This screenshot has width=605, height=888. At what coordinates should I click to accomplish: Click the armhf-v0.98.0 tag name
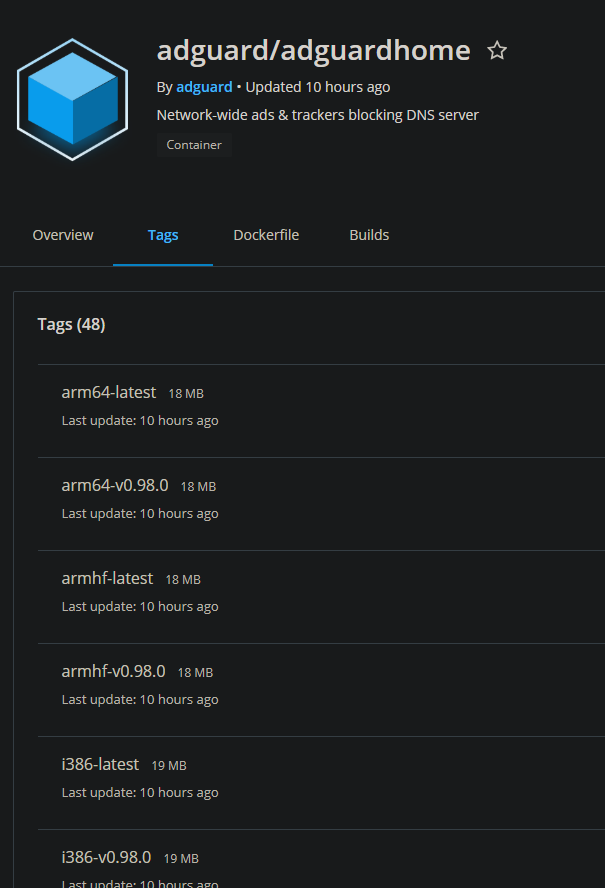(x=113, y=671)
